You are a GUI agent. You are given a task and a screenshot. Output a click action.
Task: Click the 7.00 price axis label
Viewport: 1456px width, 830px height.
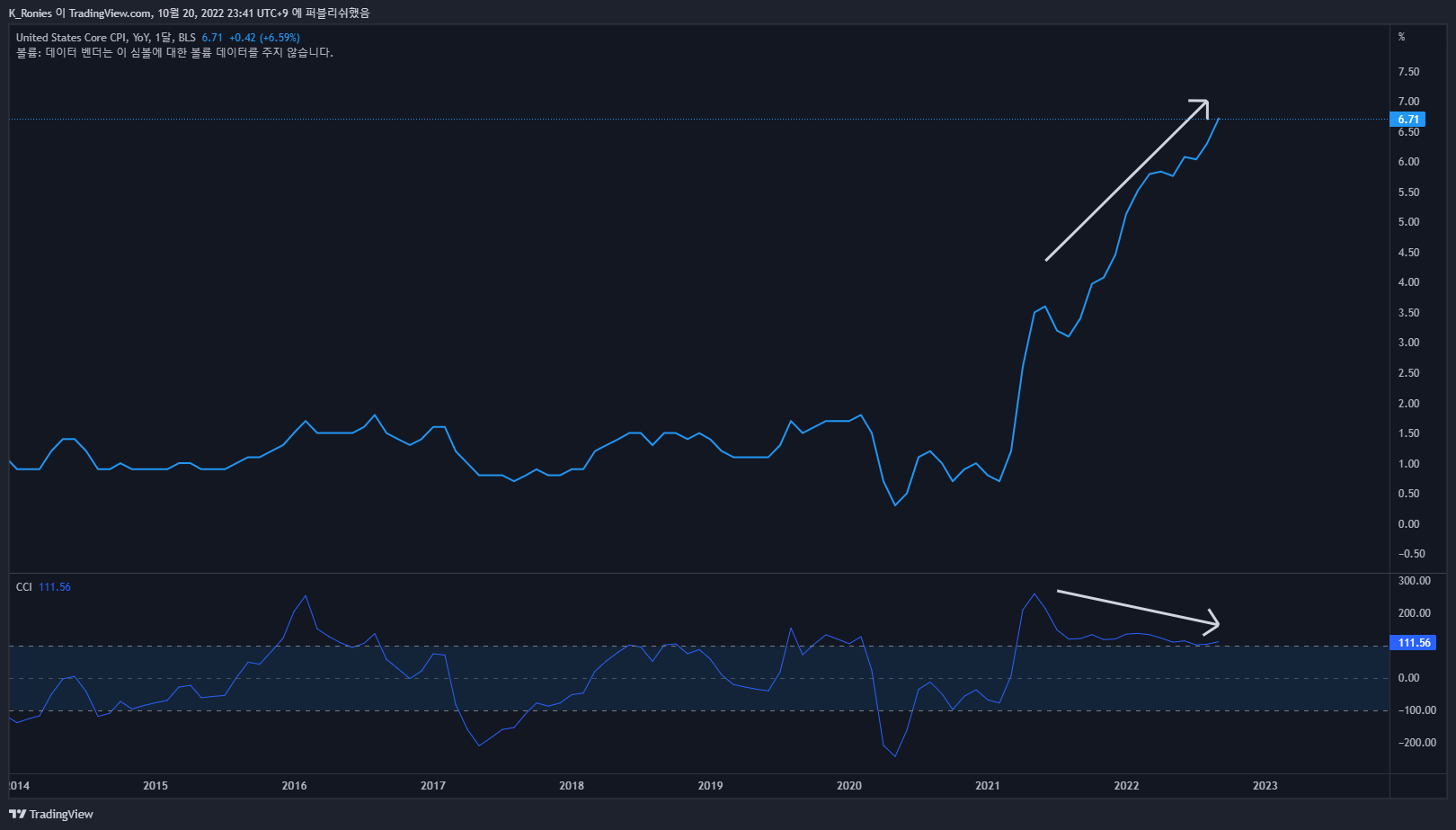point(1408,102)
